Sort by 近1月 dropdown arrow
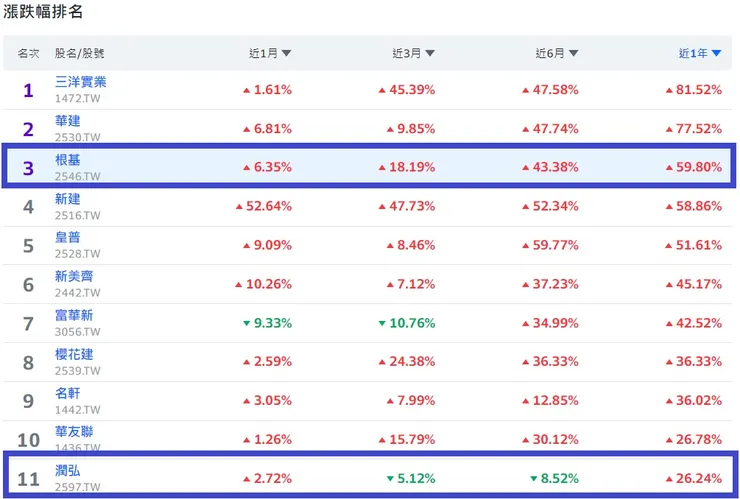 pos(286,53)
